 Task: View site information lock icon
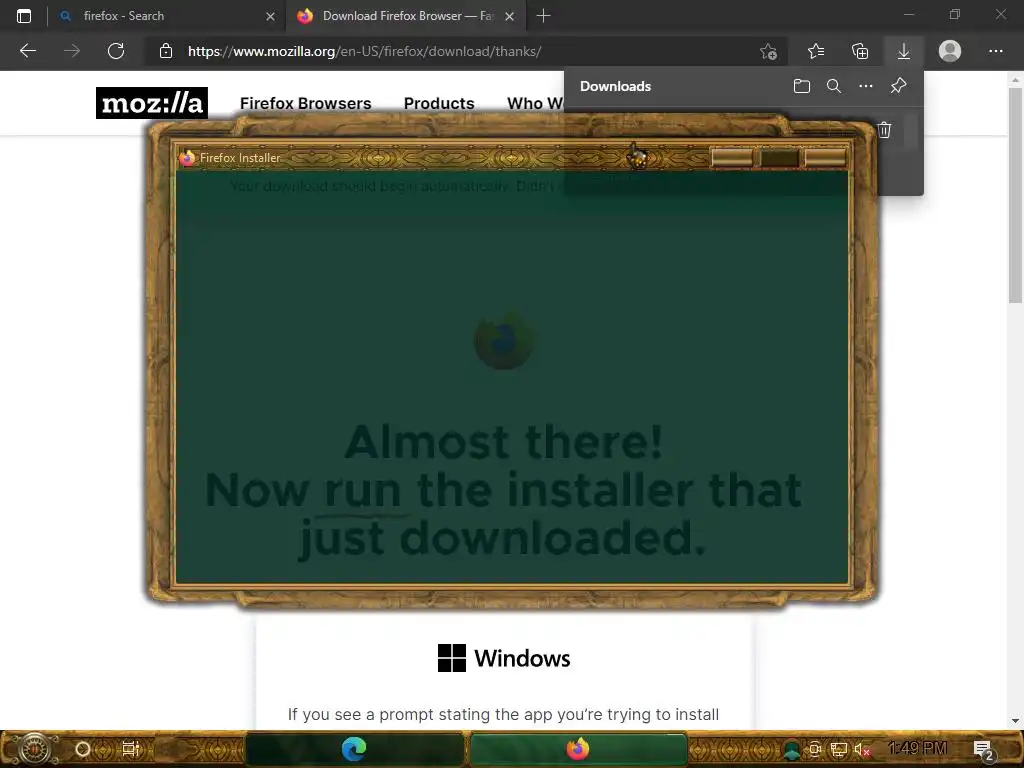click(166, 51)
